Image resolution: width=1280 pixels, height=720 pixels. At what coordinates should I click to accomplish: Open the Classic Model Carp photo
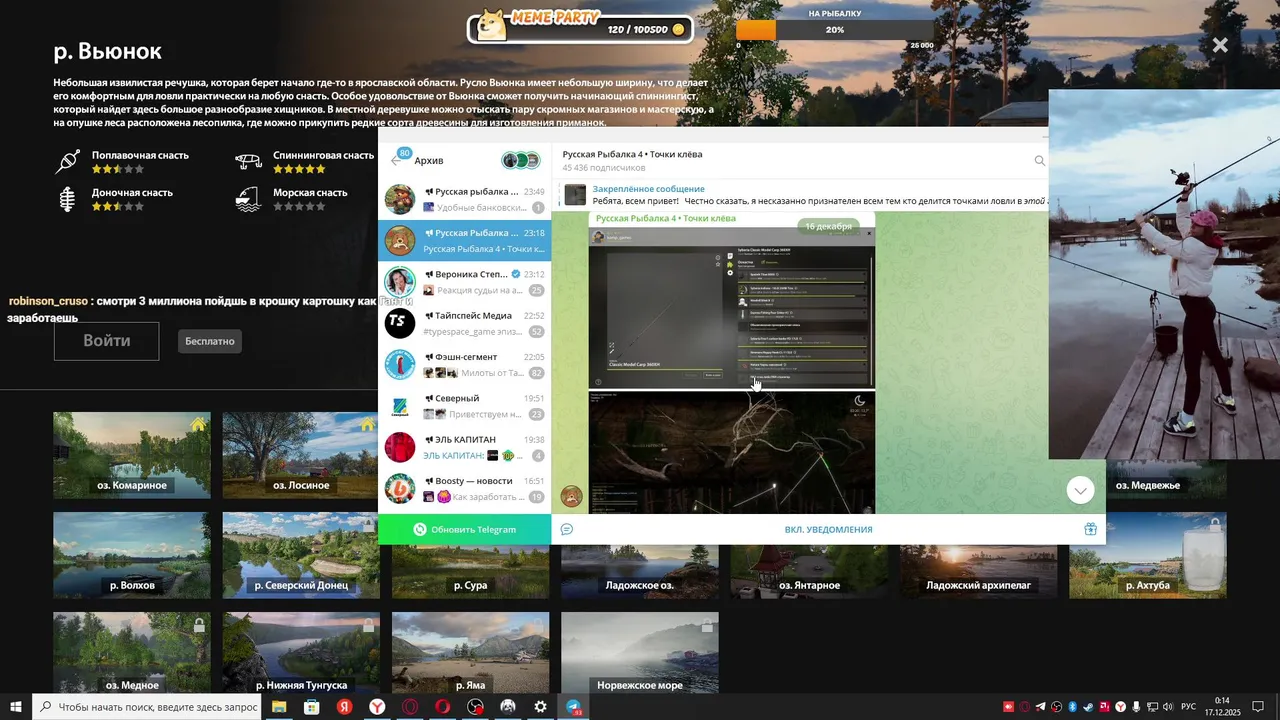coord(731,308)
